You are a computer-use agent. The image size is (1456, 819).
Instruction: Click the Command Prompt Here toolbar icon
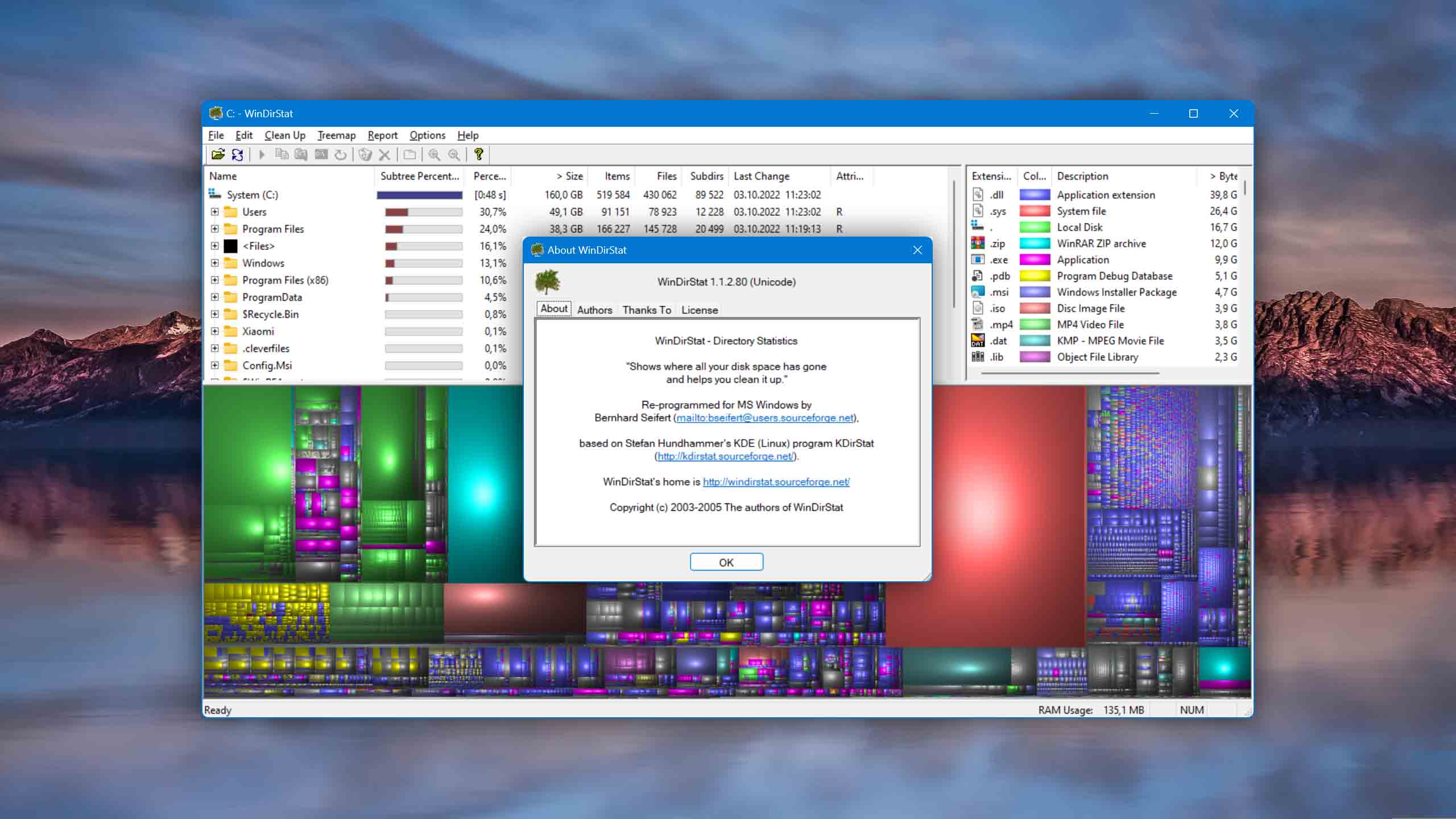point(321,155)
